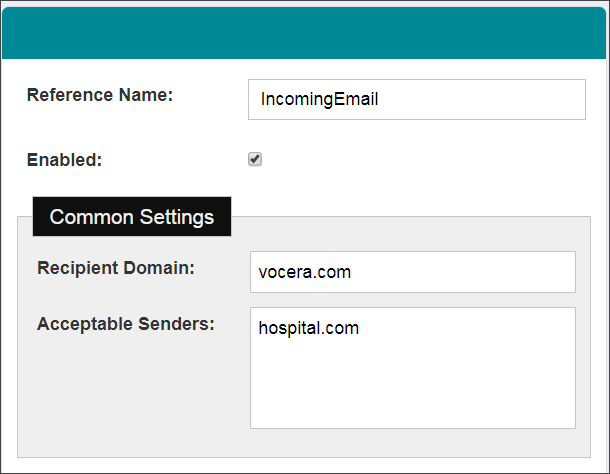
Task: Click the Reference Name input field
Action: (416, 99)
